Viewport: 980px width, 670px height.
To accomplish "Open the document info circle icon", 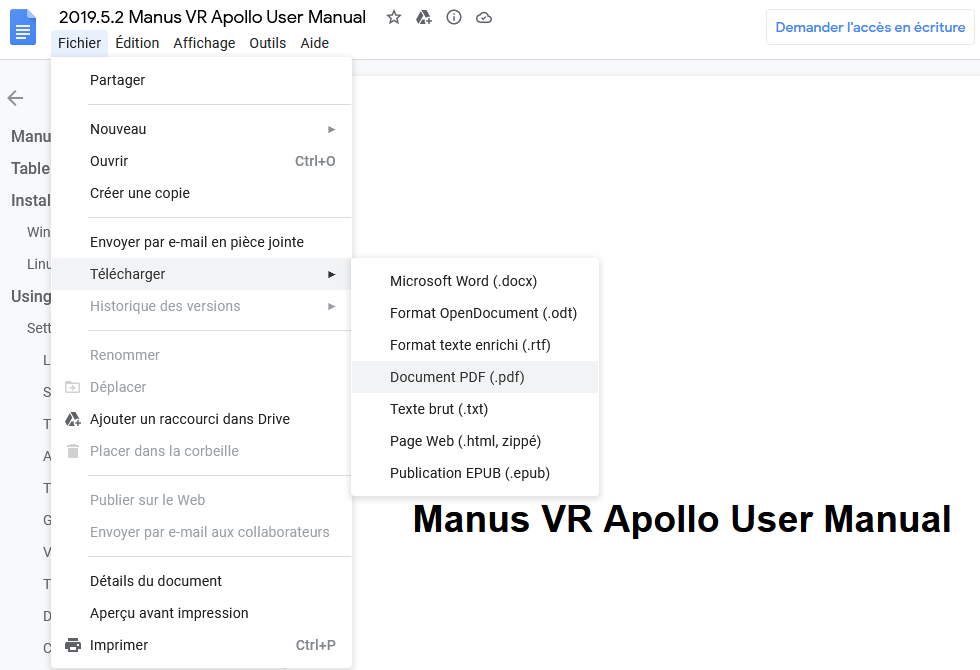I will (x=454, y=17).
